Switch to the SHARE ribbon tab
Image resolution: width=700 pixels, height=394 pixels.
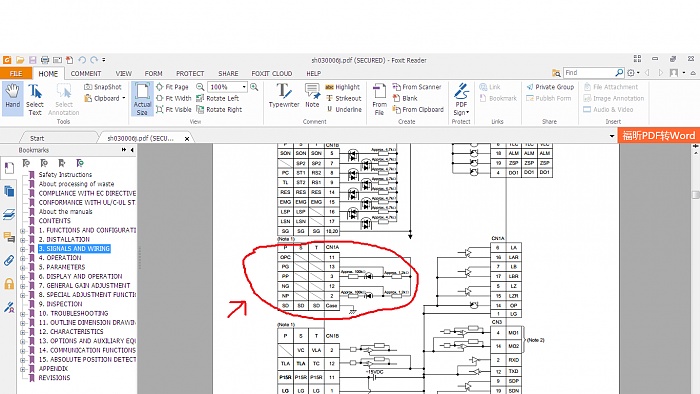[x=228, y=74]
